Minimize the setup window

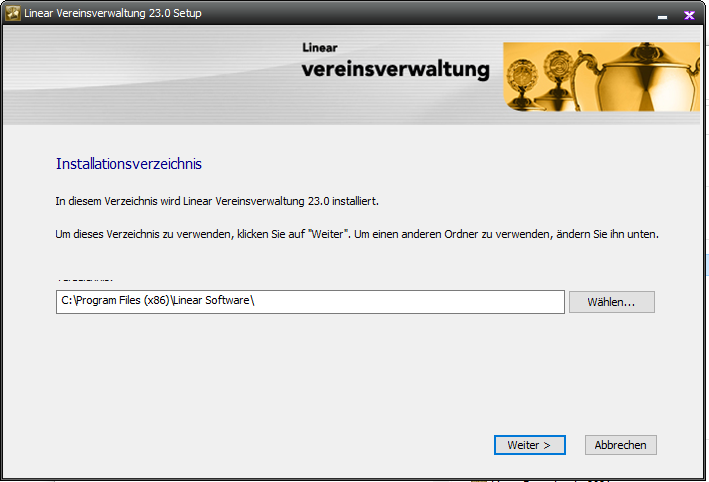tap(662, 16)
